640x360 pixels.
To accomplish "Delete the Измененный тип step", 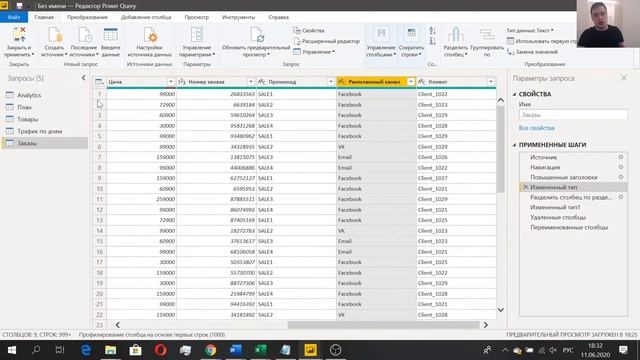I will [x=525, y=187].
